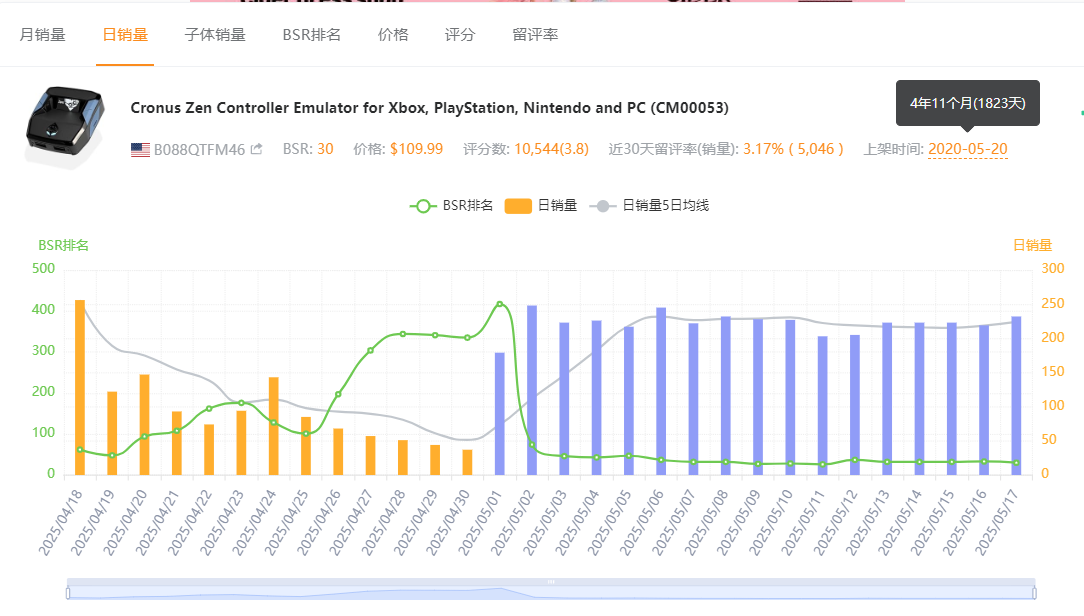The width and height of the screenshot is (1084, 616).
Task: Toggle the 日销量 legend series
Action: pos(541,205)
